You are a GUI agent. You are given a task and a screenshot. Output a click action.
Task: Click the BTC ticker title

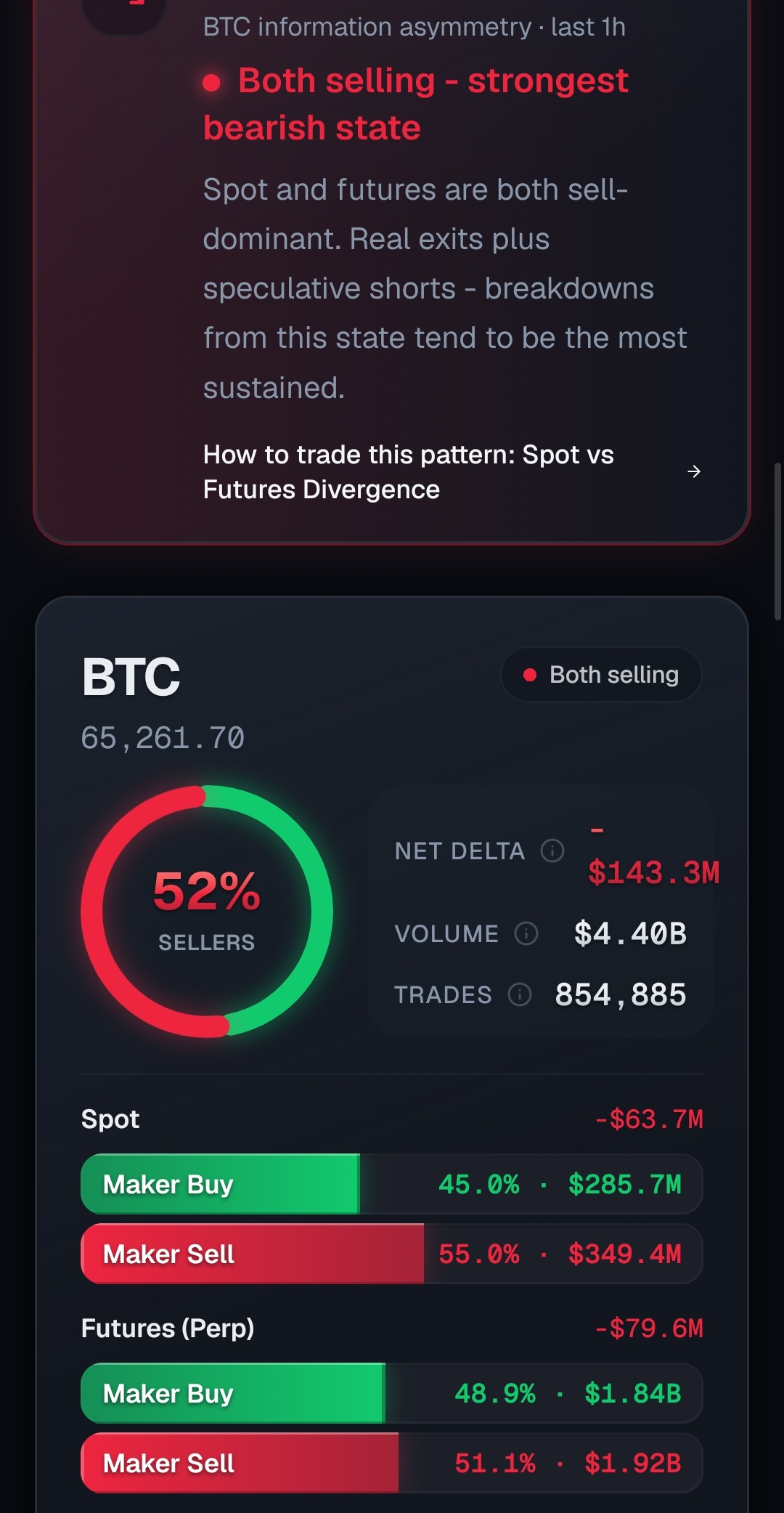point(131,677)
